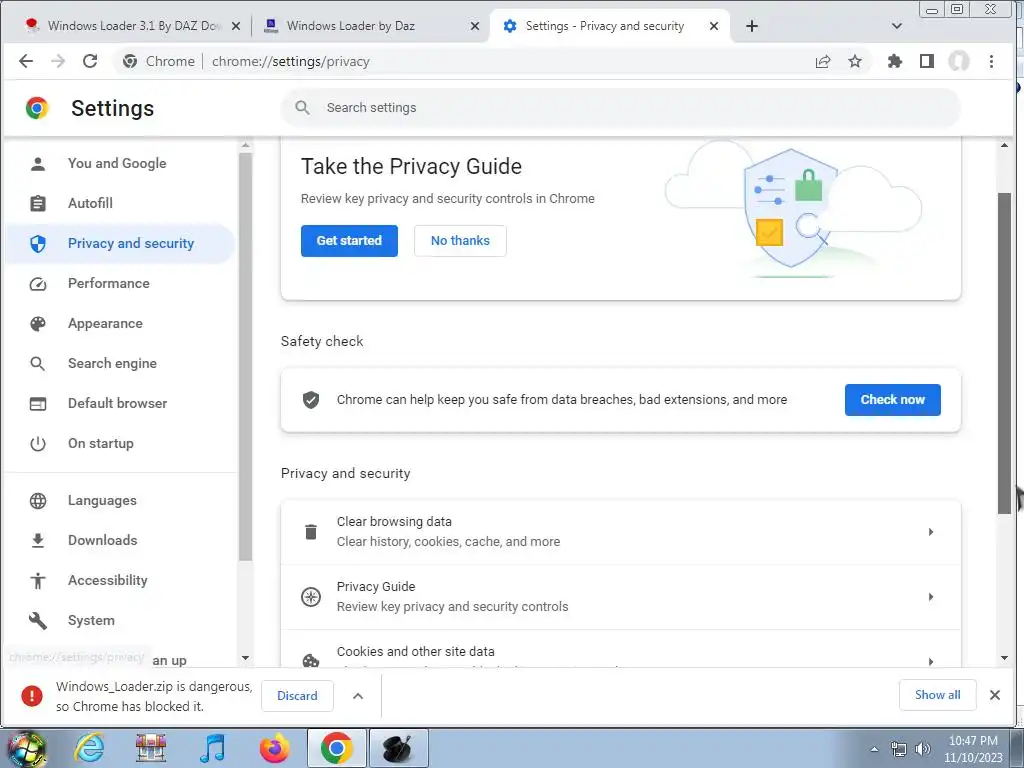Open Cookies and other site data arrow
The height and width of the screenshot is (768, 1024).
click(931, 661)
